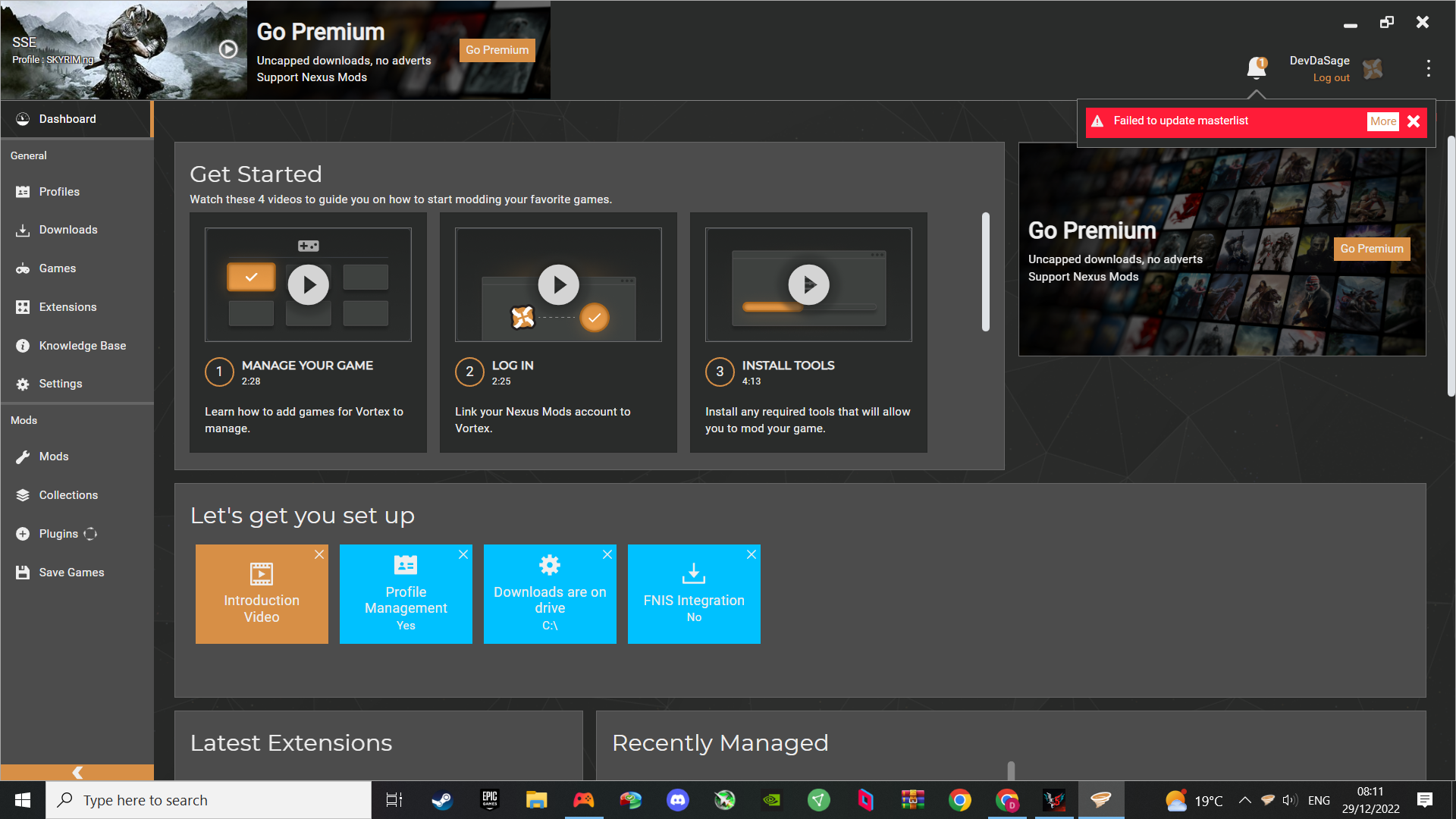The height and width of the screenshot is (819, 1456).
Task: Open Profiles from the sidebar
Action: coord(59,191)
